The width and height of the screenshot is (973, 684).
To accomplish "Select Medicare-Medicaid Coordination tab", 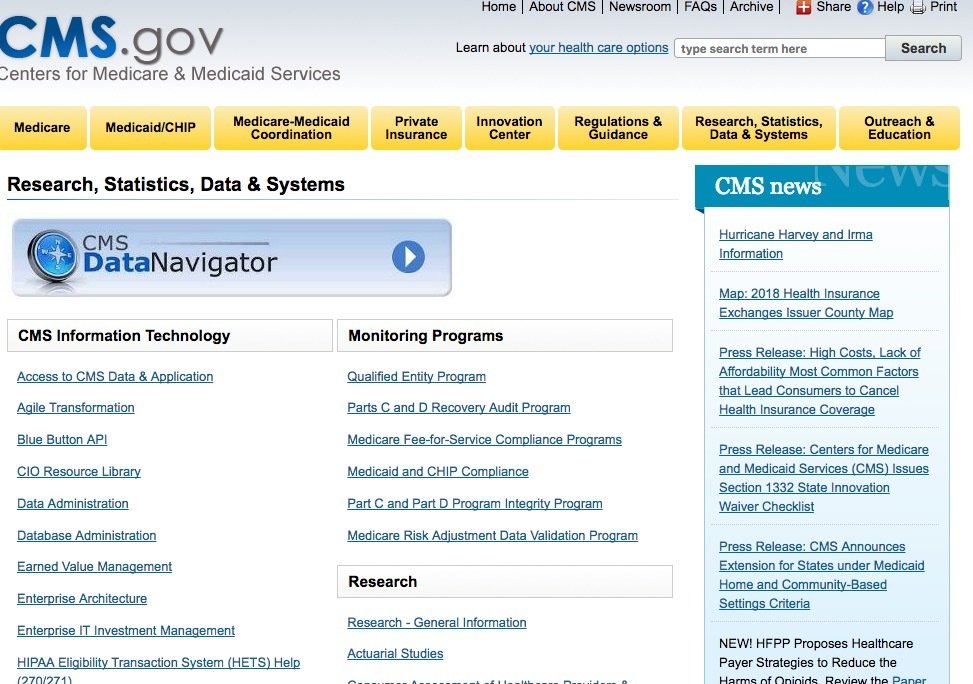I will click(291, 128).
